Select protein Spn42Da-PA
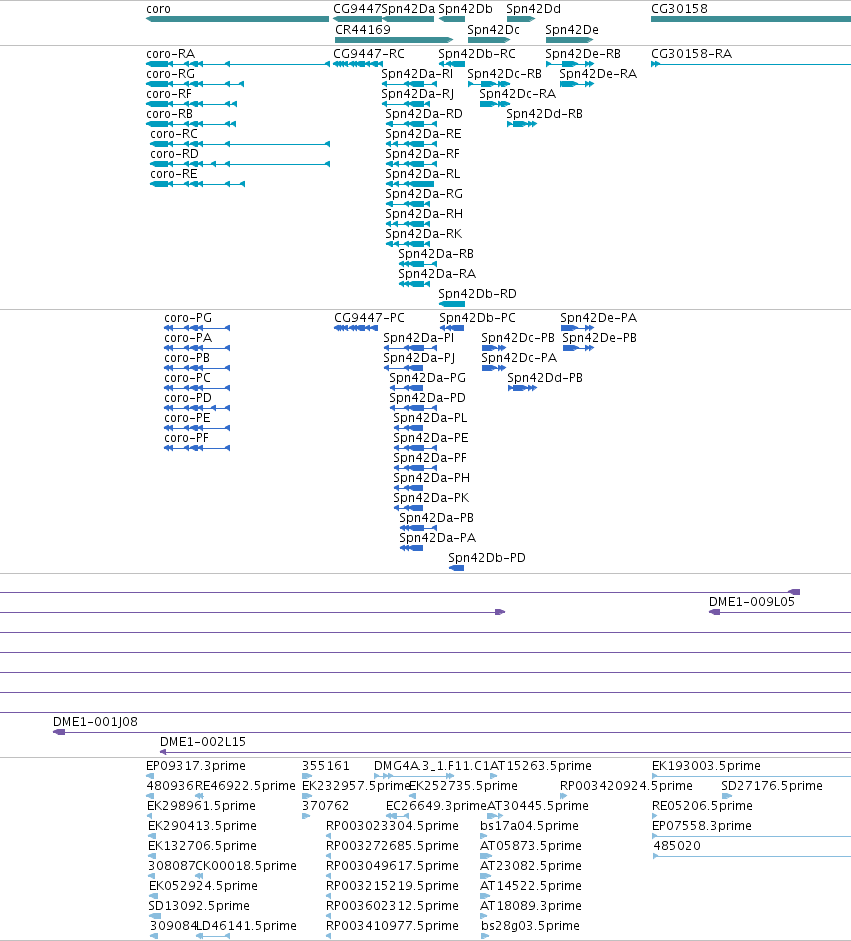The width and height of the screenshot is (851, 941). click(x=411, y=548)
